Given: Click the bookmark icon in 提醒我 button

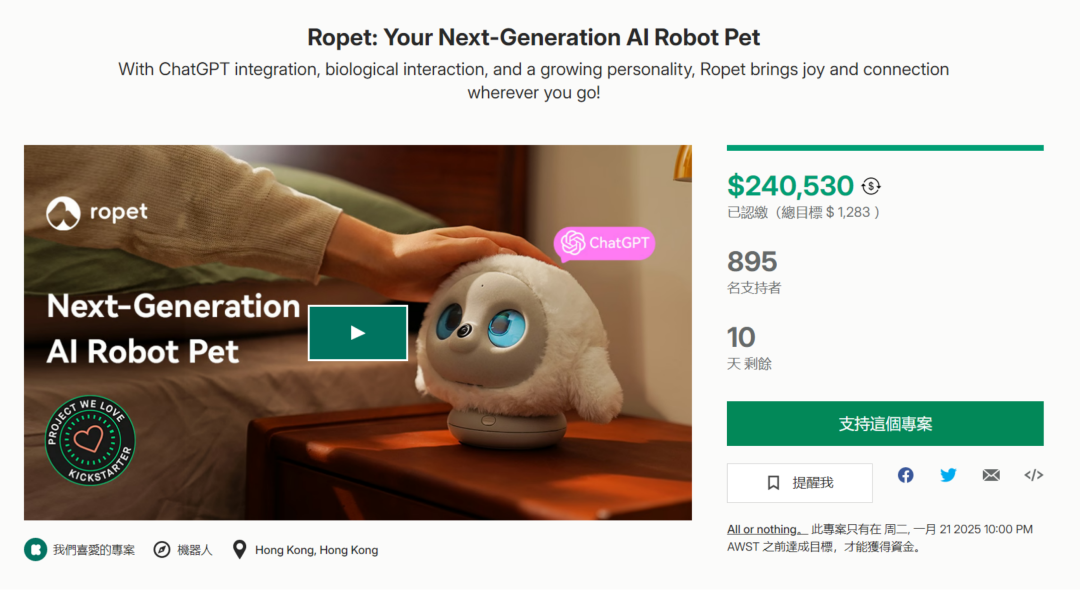Looking at the screenshot, I should [773, 483].
